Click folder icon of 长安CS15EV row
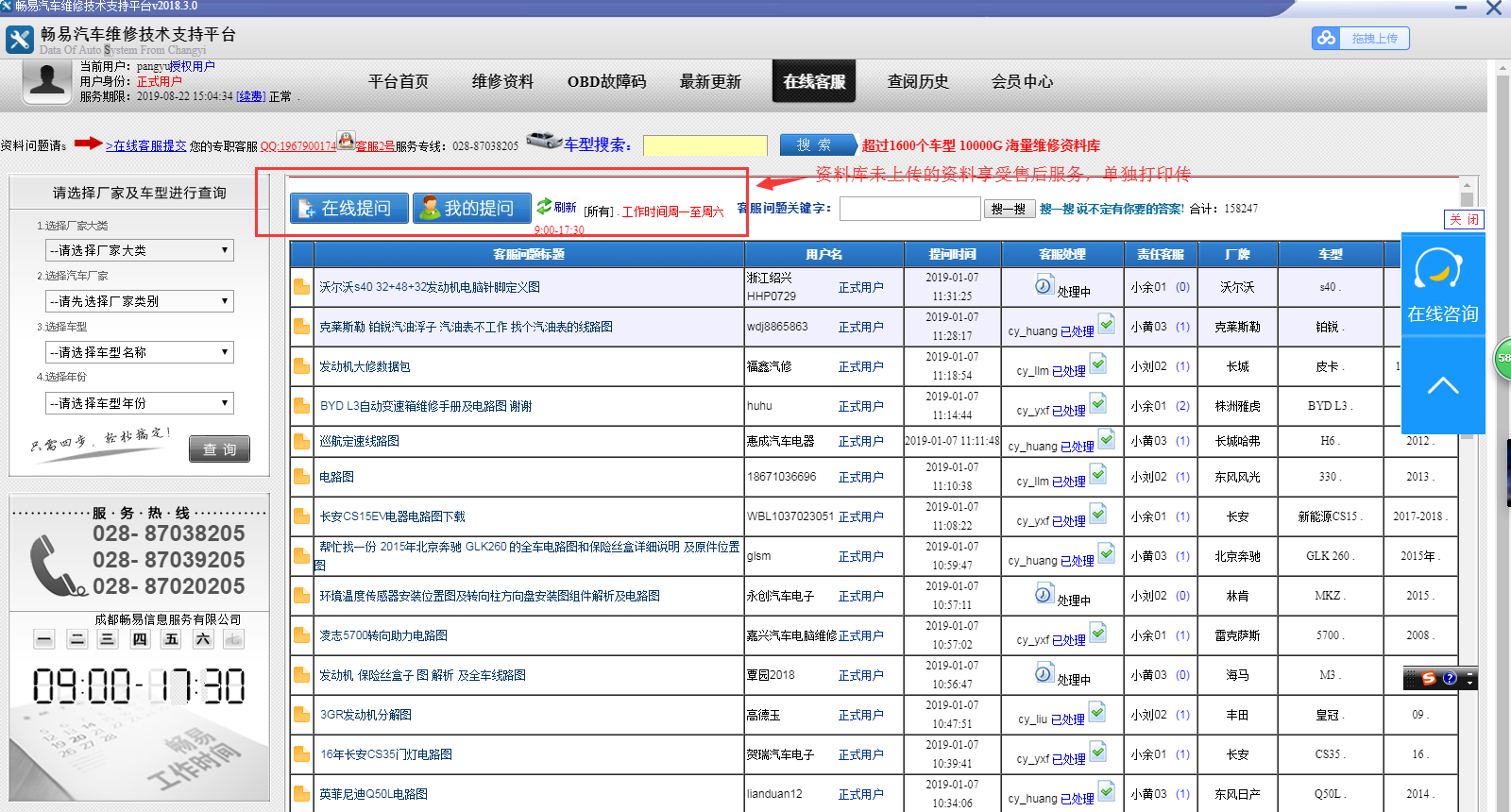 (301, 516)
